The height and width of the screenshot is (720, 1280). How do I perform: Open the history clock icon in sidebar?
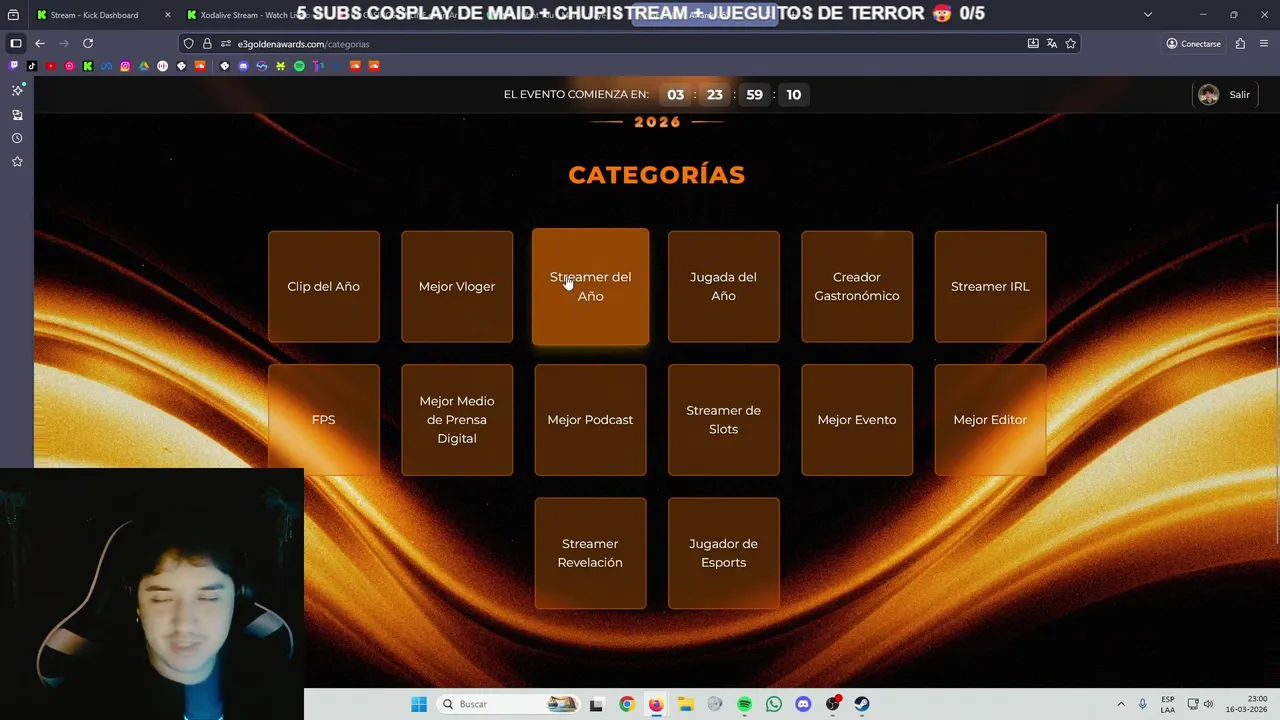[x=17, y=138]
